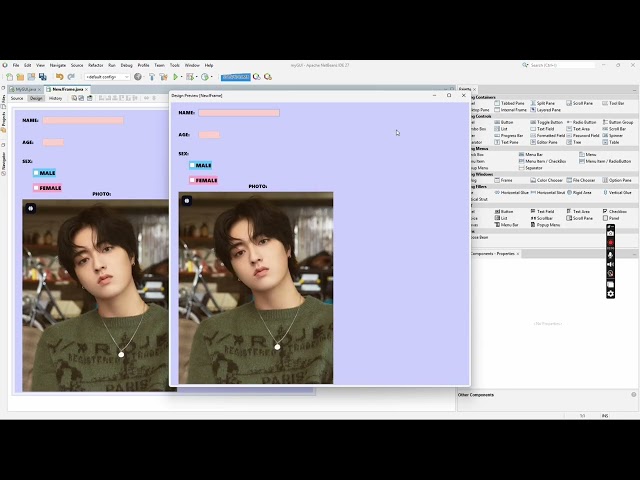Undo the last action from the toolbar
Image resolution: width=640 pixels, height=480 pixels.
(60, 77)
